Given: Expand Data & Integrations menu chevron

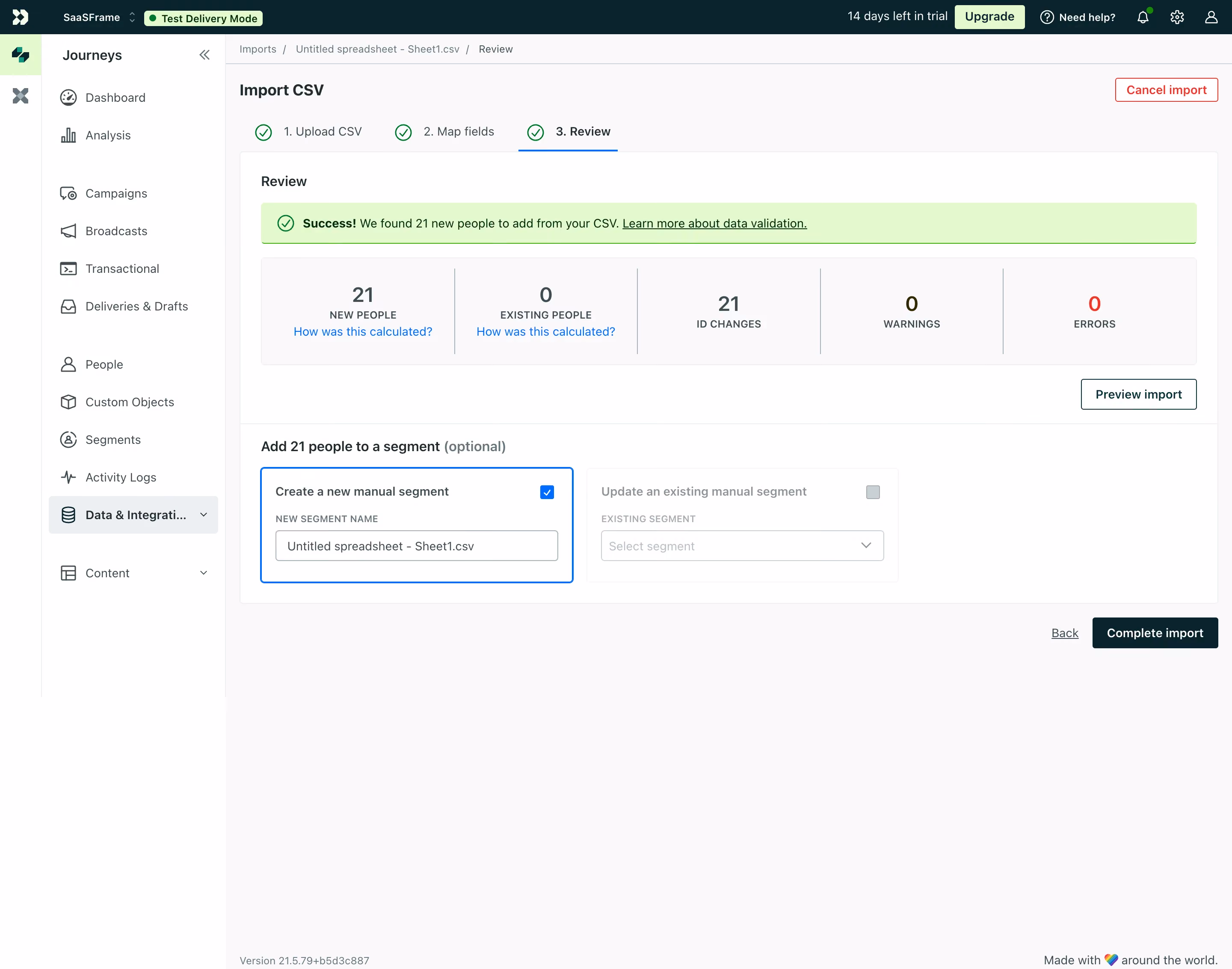Looking at the screenshot, I should click(204, 514).
